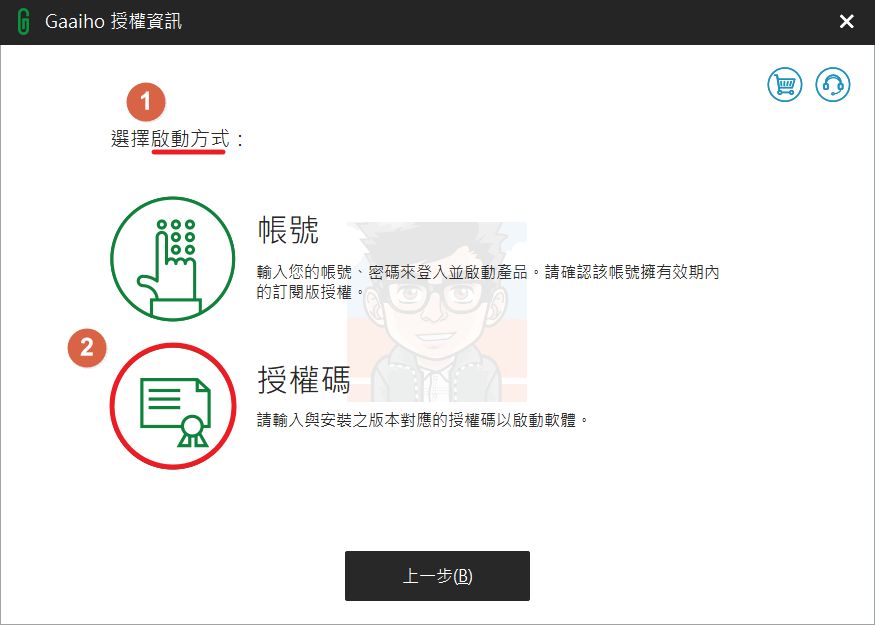Select the 授權碼 certificate icon
The height and width of the screenshot is (625, 875).
coord(173,406)
